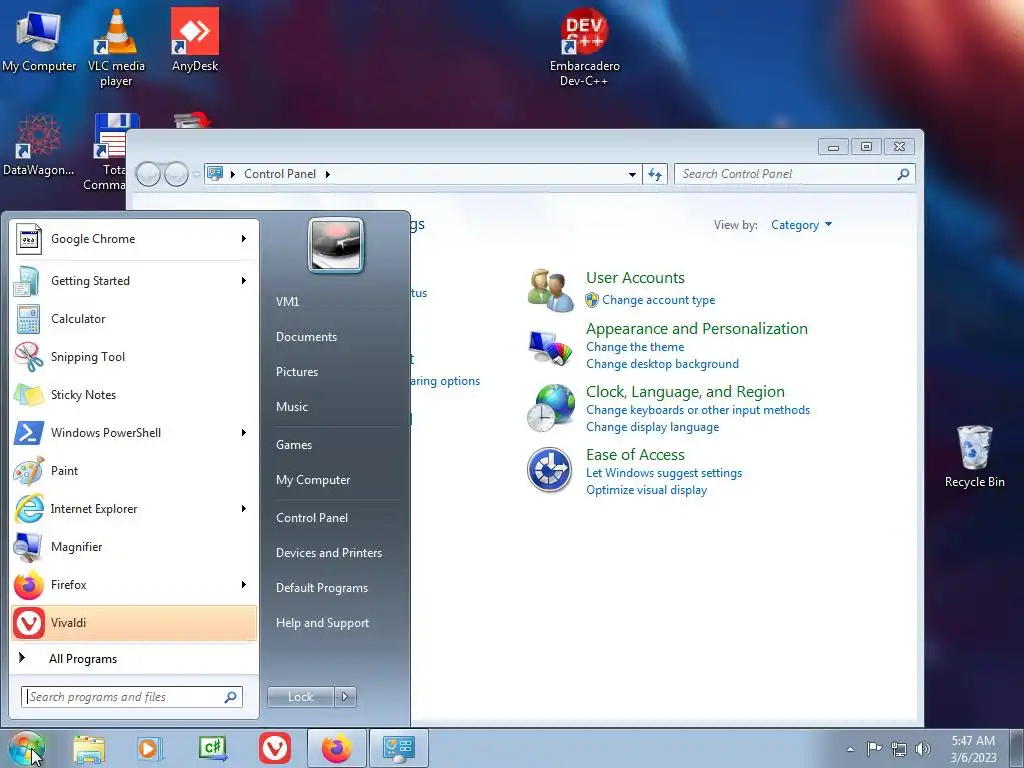
Task: Launch Windows PowerShell from Start menu
Action: click(134, 432)
